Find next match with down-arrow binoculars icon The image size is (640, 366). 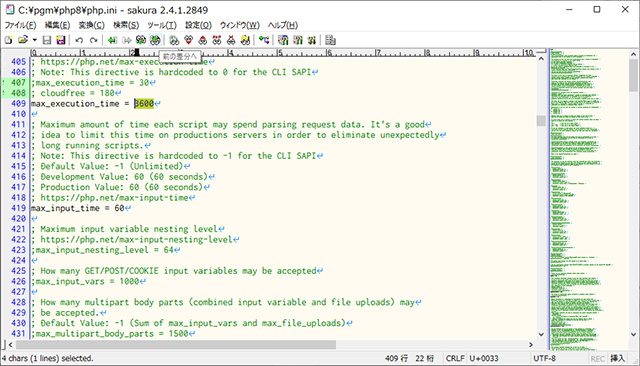point(188,40)
